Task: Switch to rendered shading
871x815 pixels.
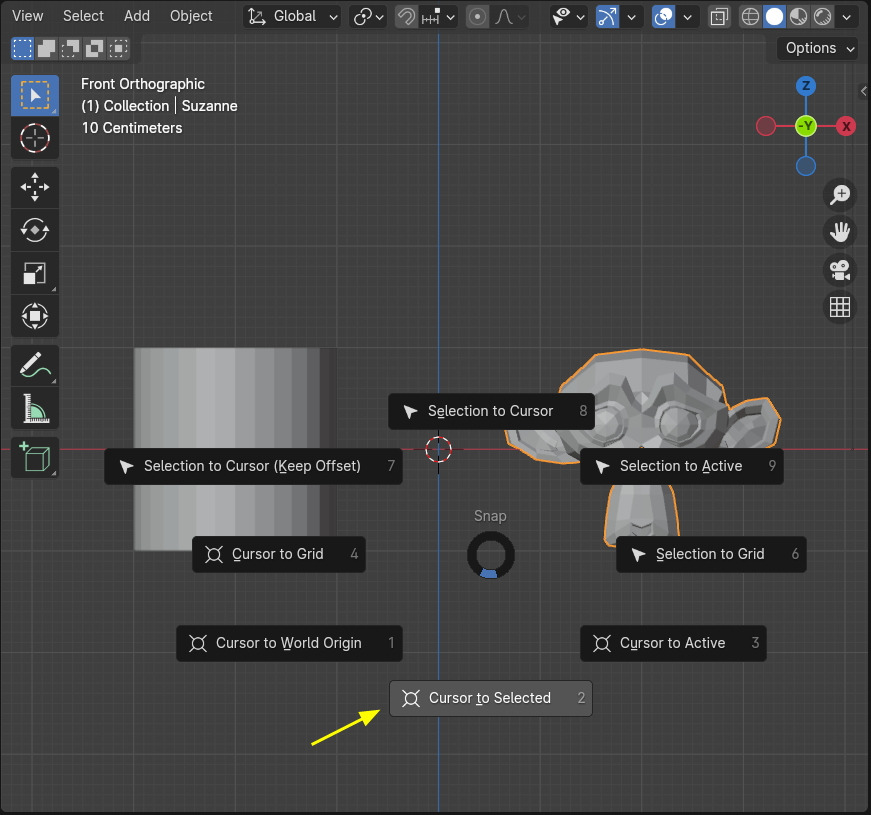Action: point(822,17)
